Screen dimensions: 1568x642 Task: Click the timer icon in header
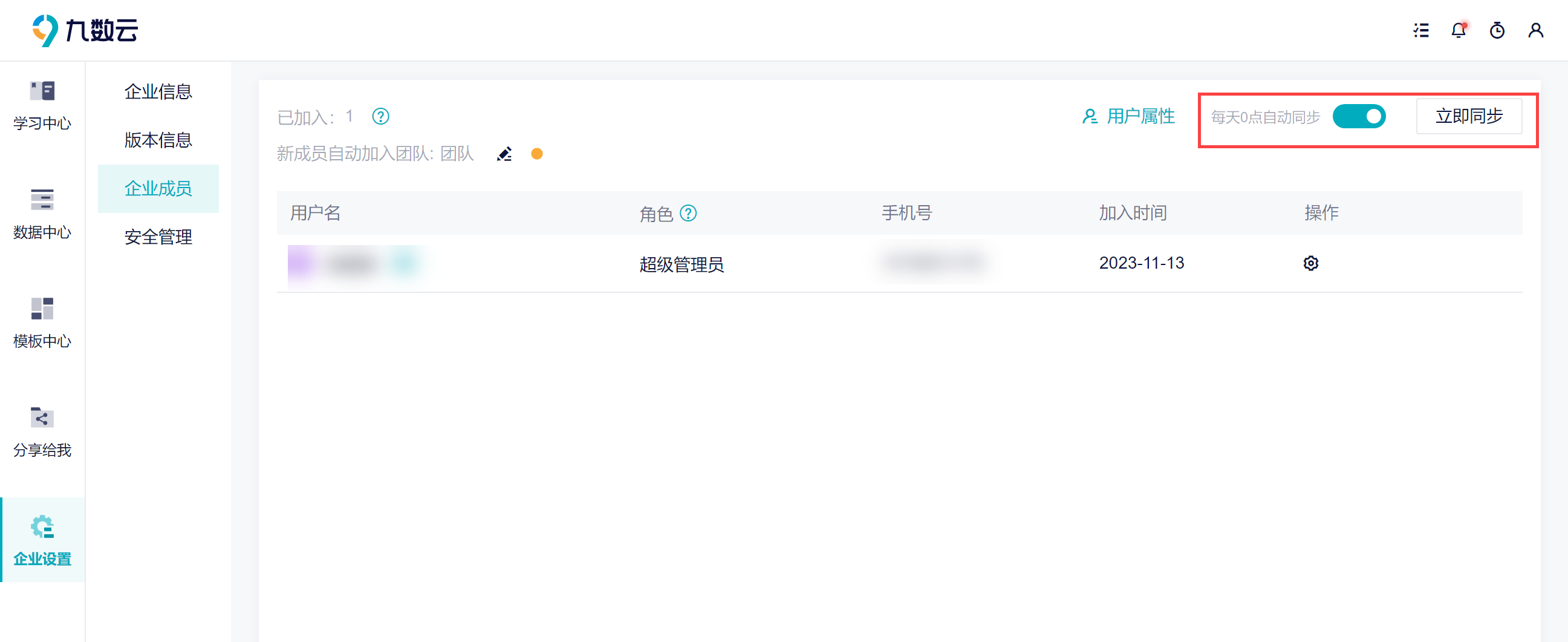(x=1497, y=30)
